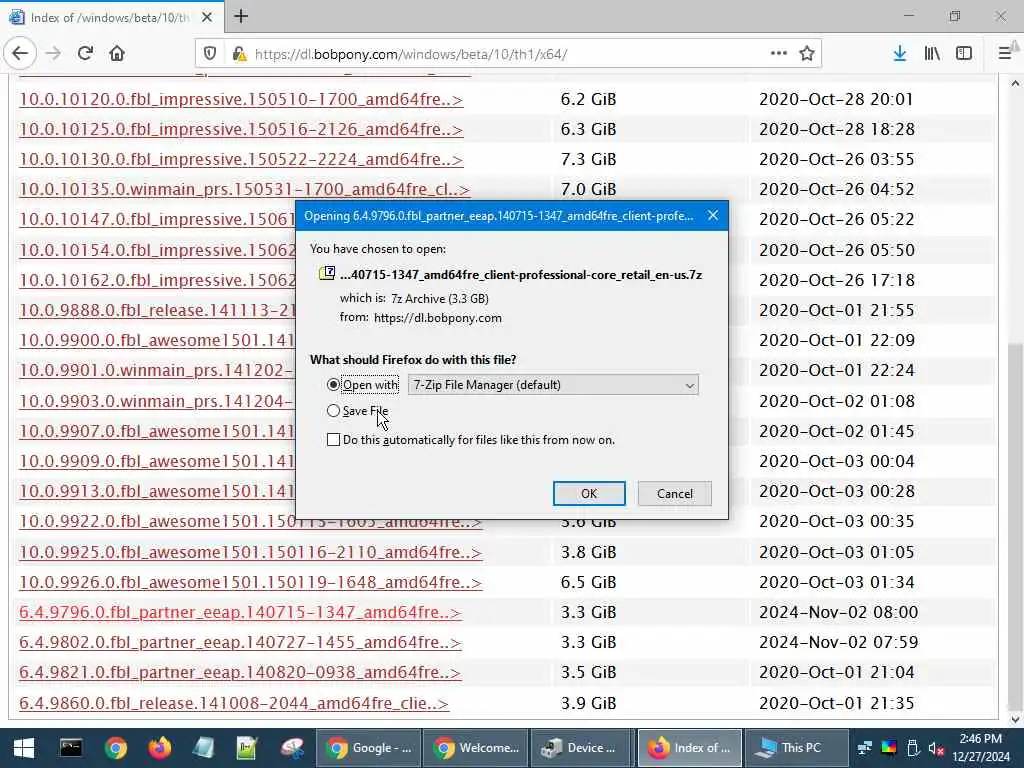The width and height of the screenshot is (1024, 768).
Task: View the site security padlock warning
Action: [x=239, y=54]
